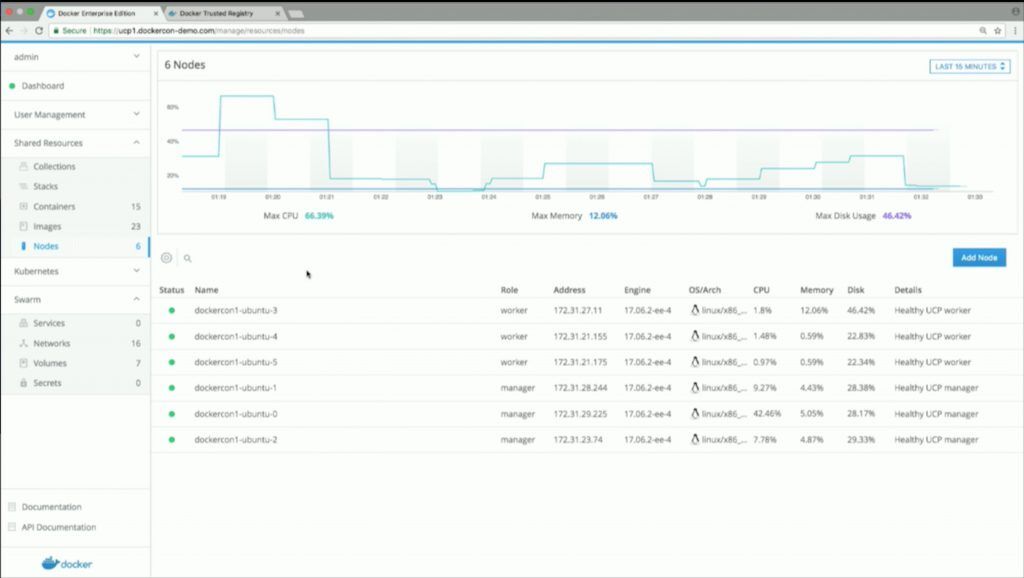Expand the Kubernetes section
The image size is (1024, 578).
coord(136,270)
